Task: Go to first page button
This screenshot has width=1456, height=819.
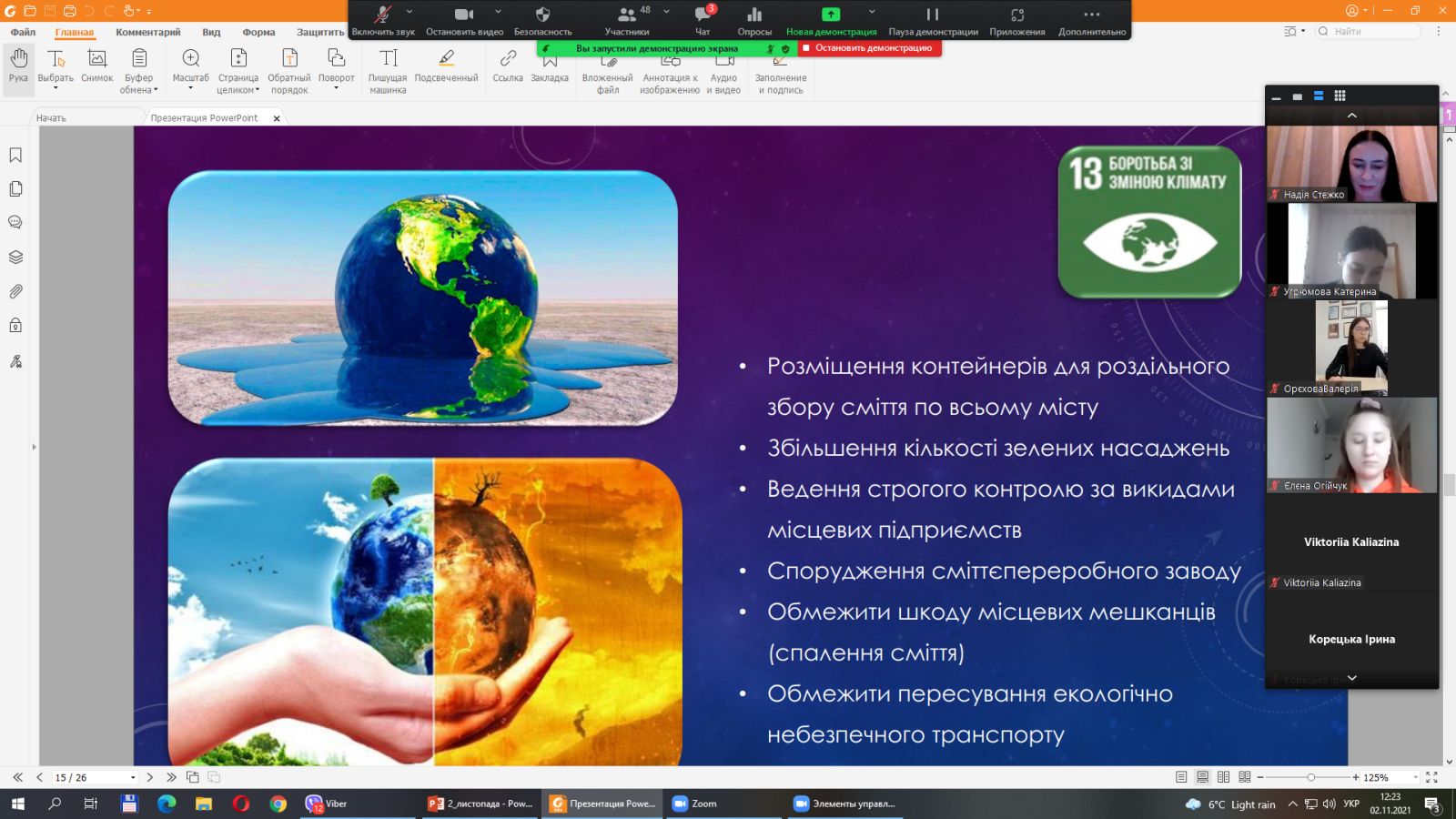Action: click(17, 777)
